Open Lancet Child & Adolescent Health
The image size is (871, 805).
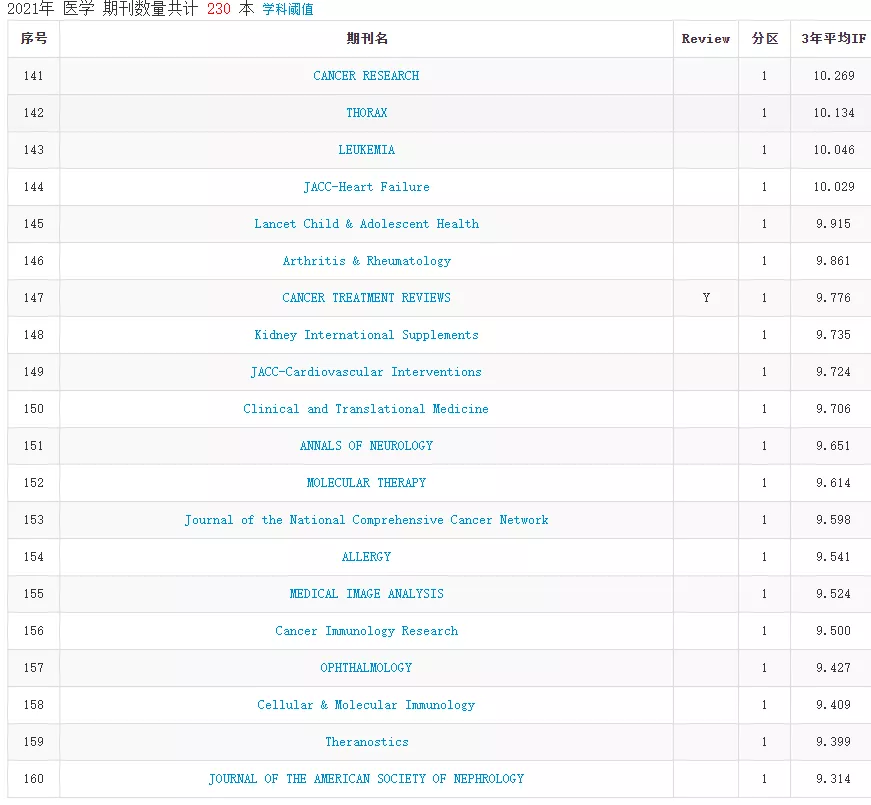pyautogui.click(x=366, y=224)
